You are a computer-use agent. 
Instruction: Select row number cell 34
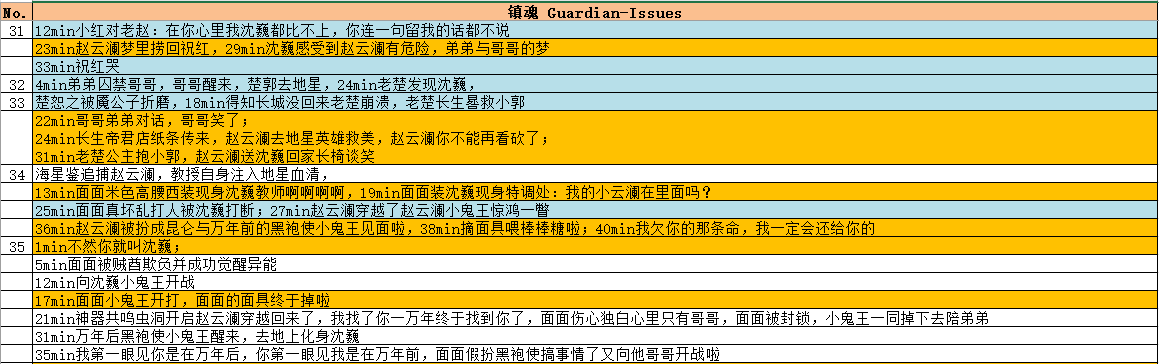(17, 175)
